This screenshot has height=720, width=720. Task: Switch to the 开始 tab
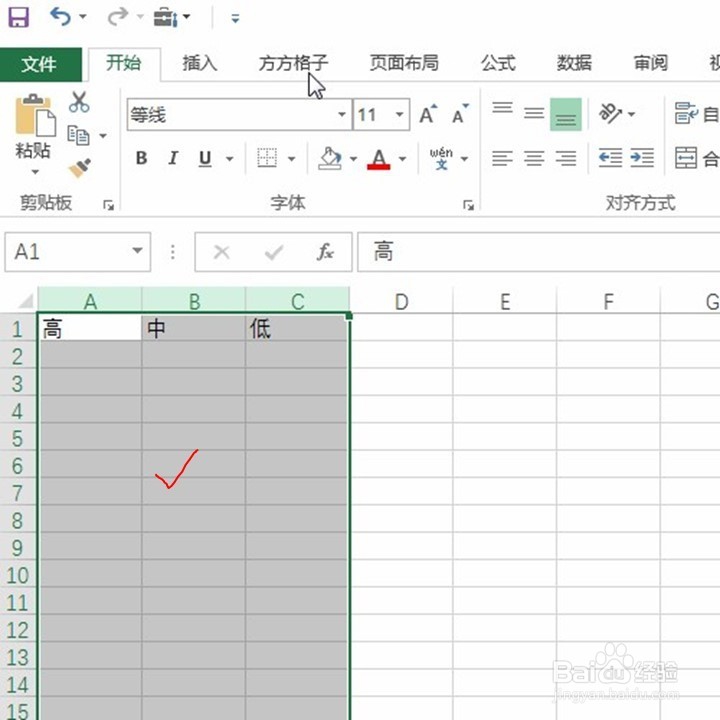coord(124,63)
